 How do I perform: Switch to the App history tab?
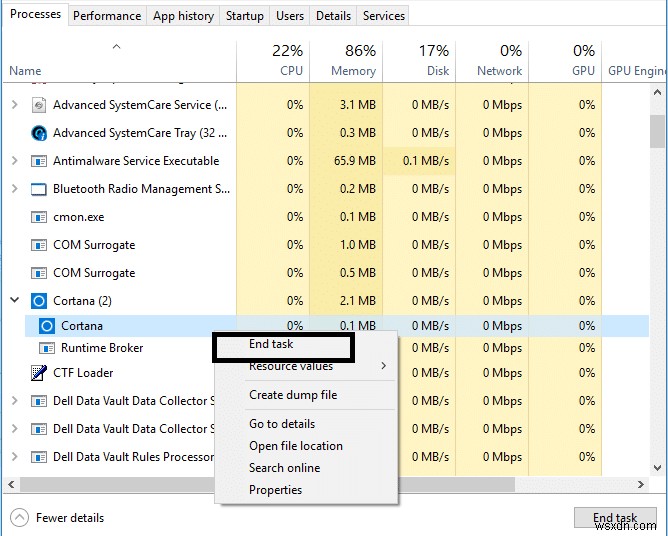point(183,16)
